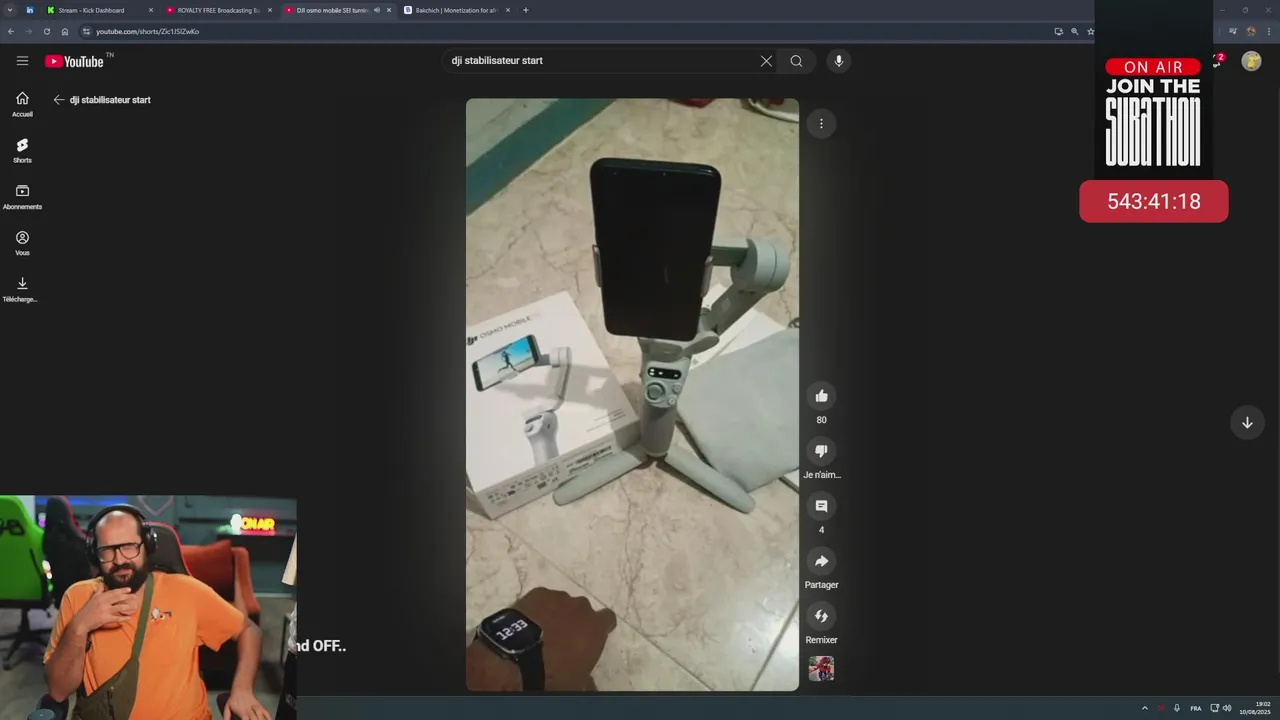Close the Stream - Kick Dashboard tab
This screenshot has width=1280, height=720.
click(151, 10)
